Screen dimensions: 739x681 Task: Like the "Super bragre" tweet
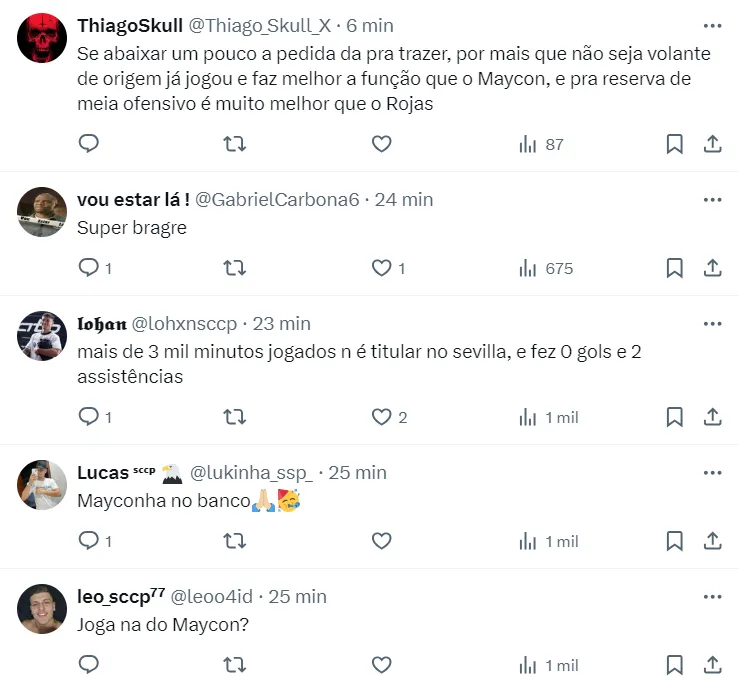[381, 268]
